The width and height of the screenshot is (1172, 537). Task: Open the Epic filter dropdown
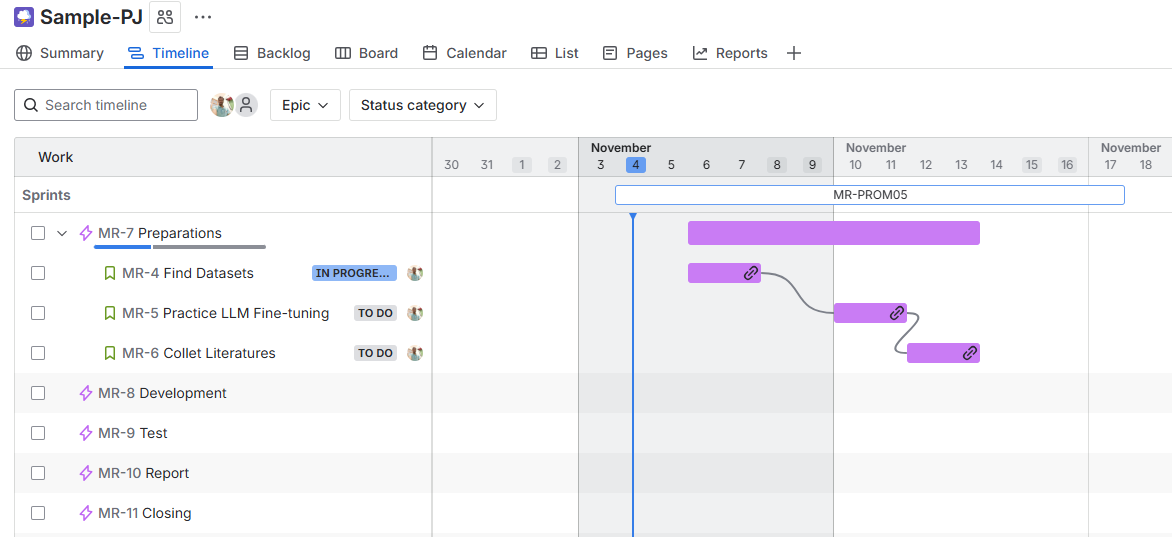(305, 105)
